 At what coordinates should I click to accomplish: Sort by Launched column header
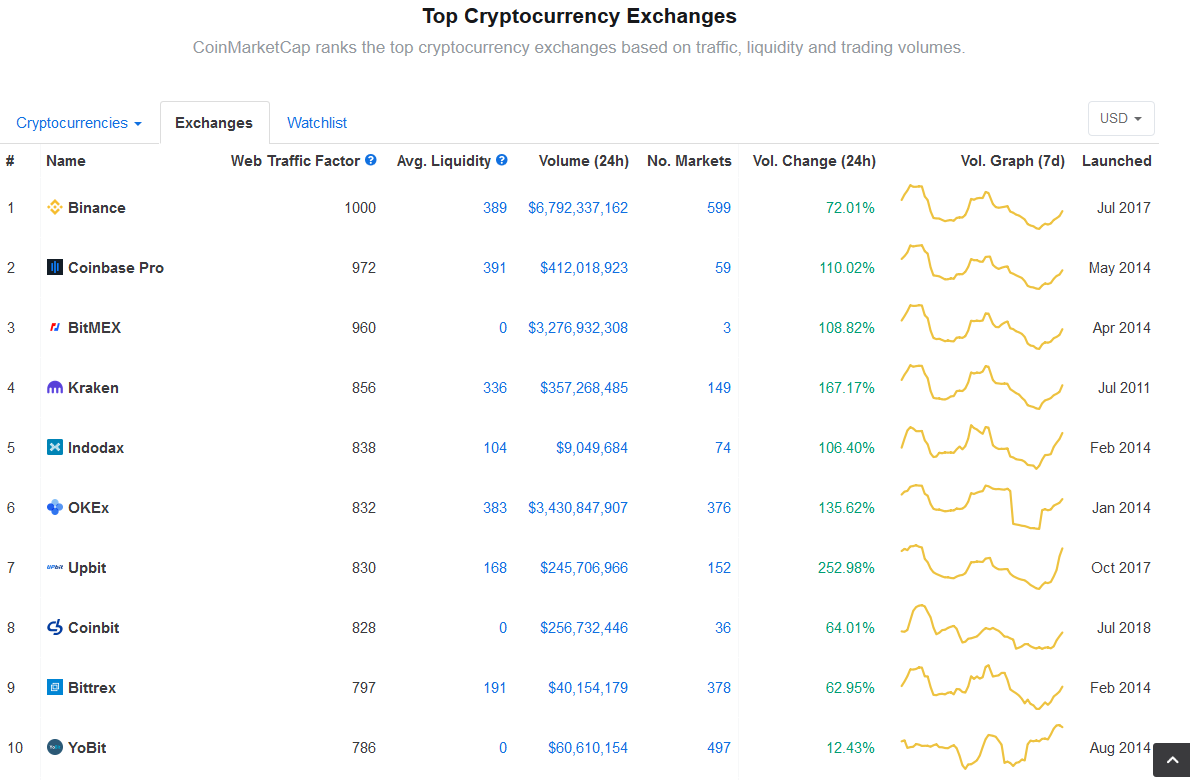1116,161
